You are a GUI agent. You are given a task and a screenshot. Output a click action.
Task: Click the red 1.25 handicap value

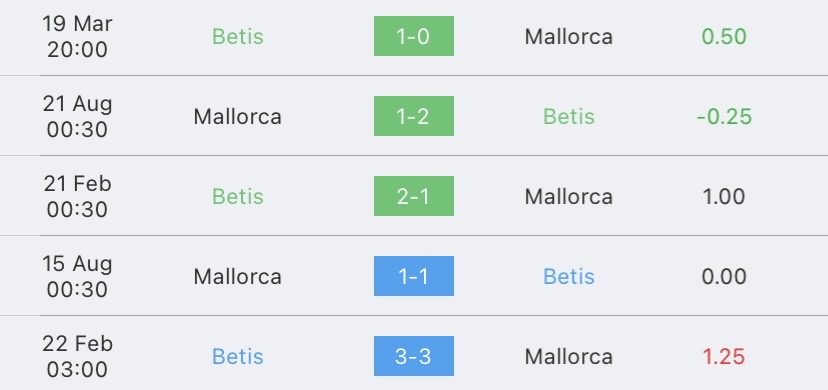724,357
